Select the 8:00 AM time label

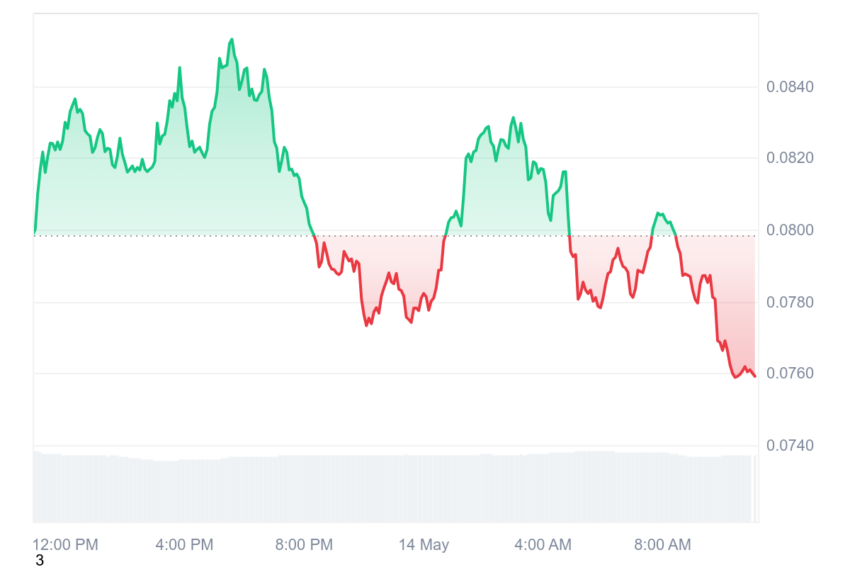point(662,544)
